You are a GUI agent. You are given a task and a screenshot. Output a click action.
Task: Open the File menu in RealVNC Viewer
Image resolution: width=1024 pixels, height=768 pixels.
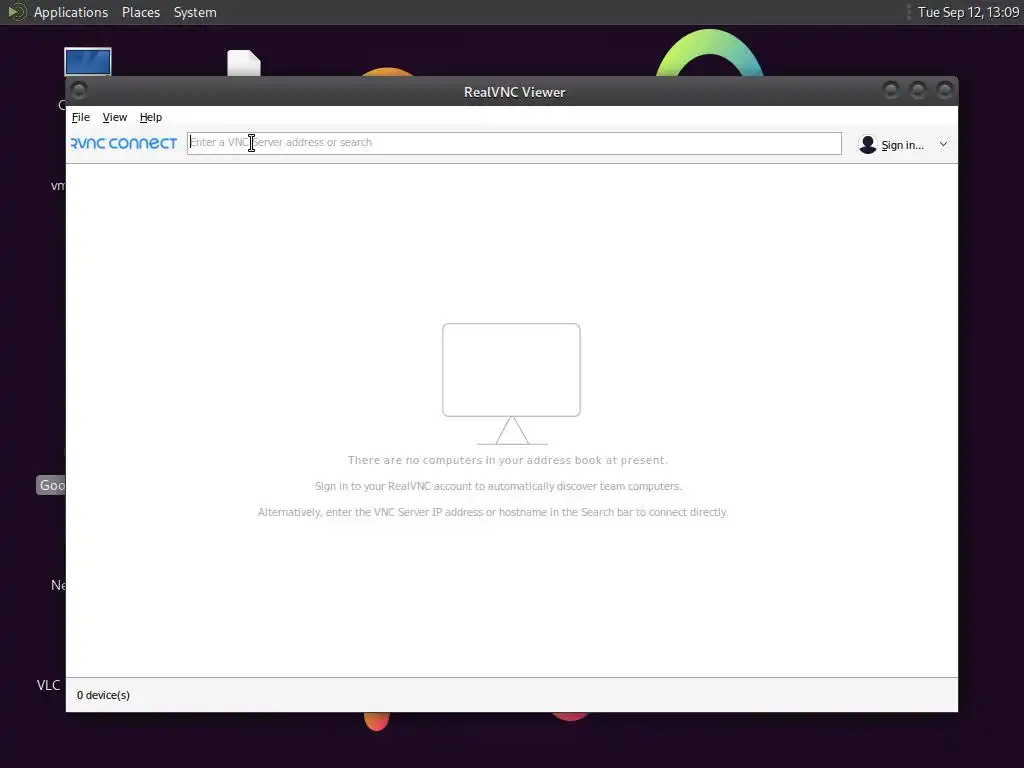pyautogui.click(x=81, y=118)
